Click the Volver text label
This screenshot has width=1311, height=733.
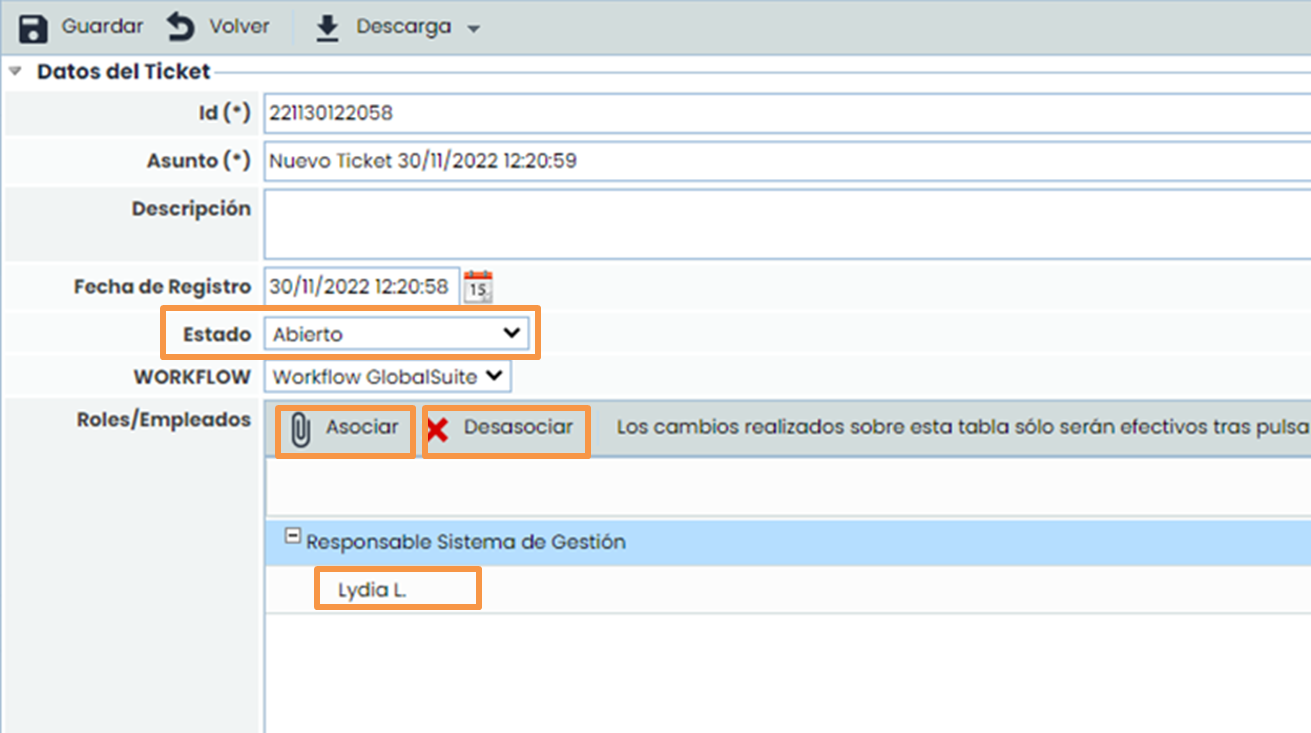click(239, 27)
